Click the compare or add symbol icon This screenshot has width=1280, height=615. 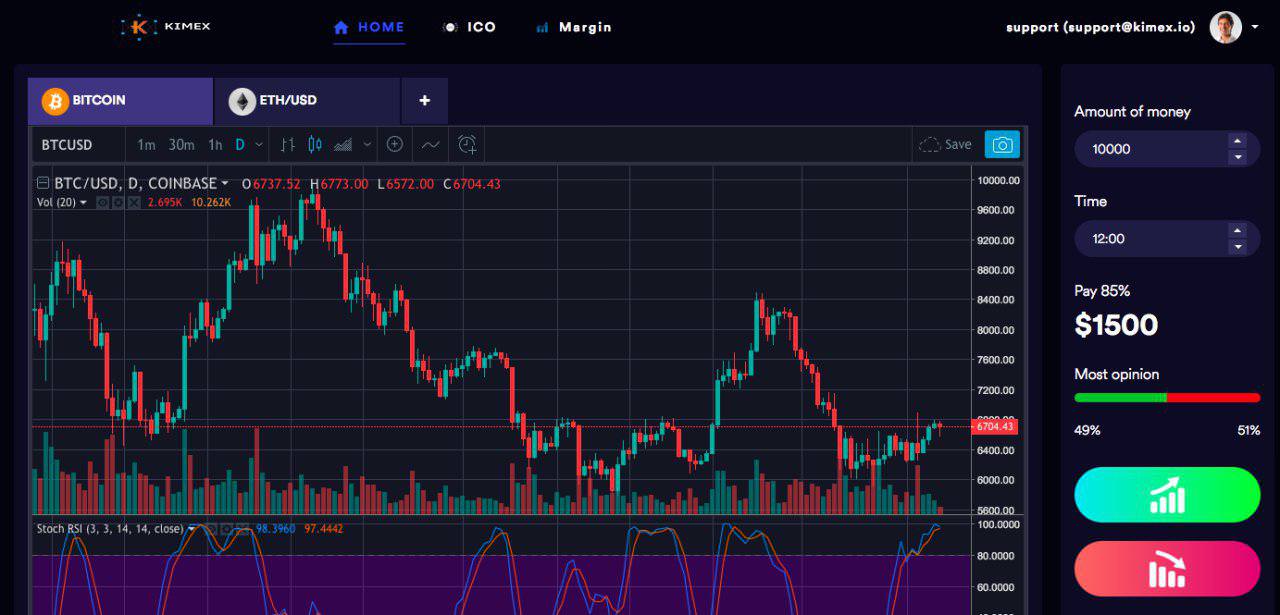(x=395, y=145)
